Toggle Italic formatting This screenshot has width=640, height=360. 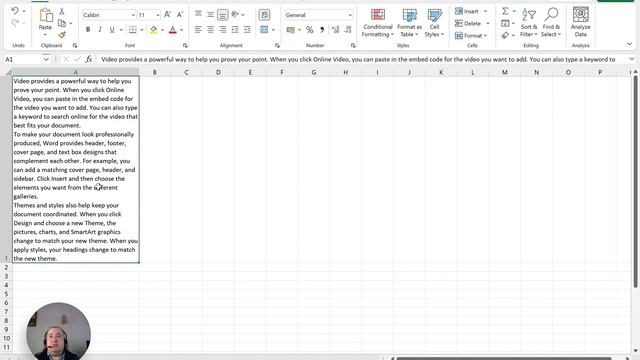[x=100, y=29]
